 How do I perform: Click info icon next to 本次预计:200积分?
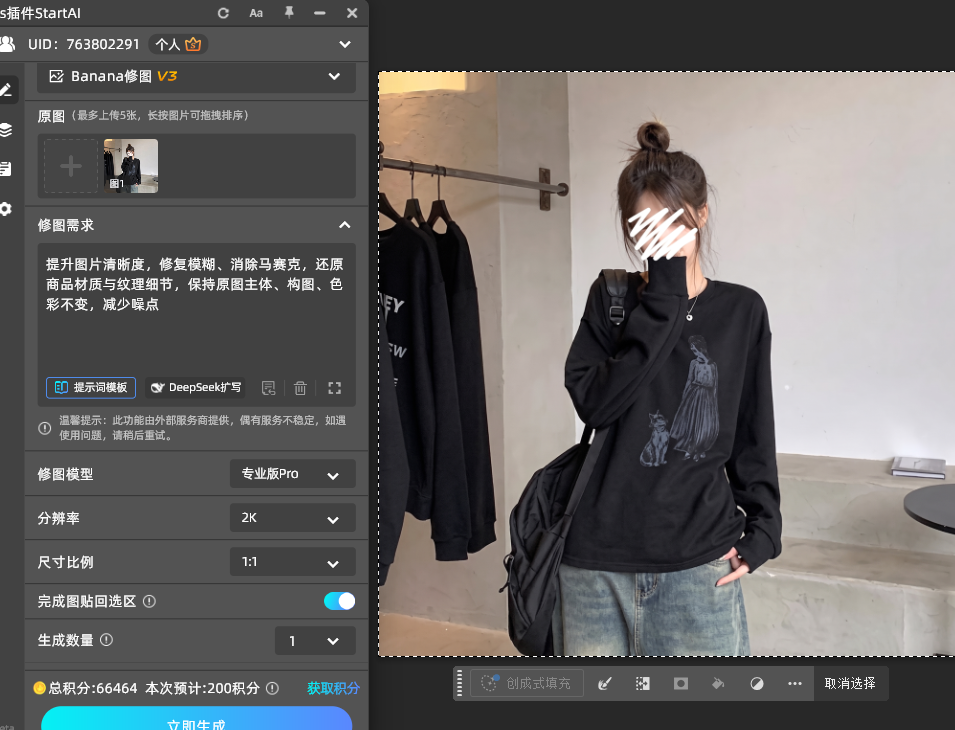pos(272,688)
